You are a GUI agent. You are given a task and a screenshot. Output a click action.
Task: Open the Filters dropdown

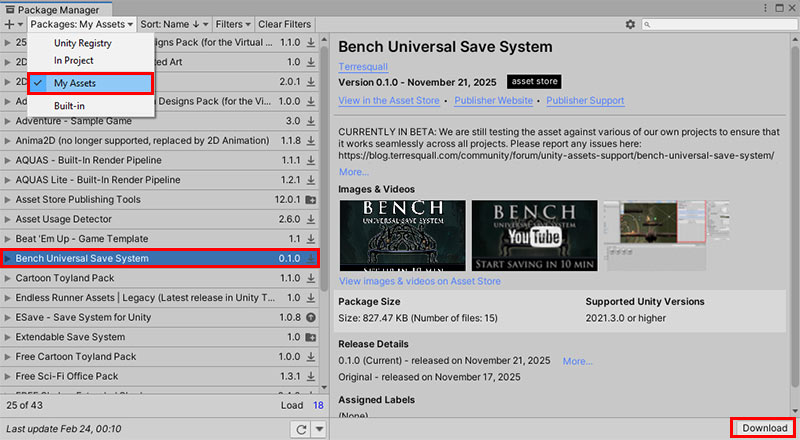(x=233, y=24)
